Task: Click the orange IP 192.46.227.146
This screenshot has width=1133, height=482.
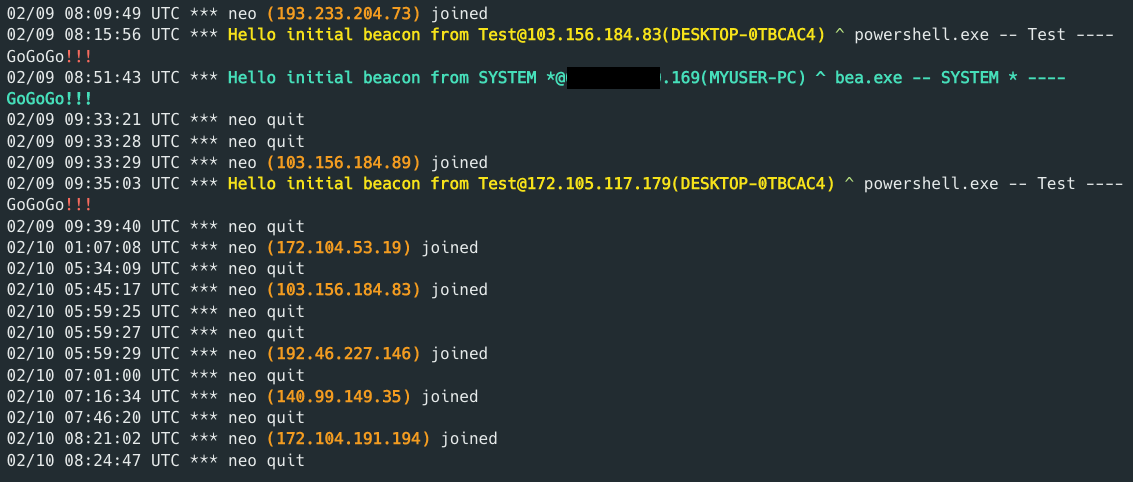Action: click(x=344, y=353)
